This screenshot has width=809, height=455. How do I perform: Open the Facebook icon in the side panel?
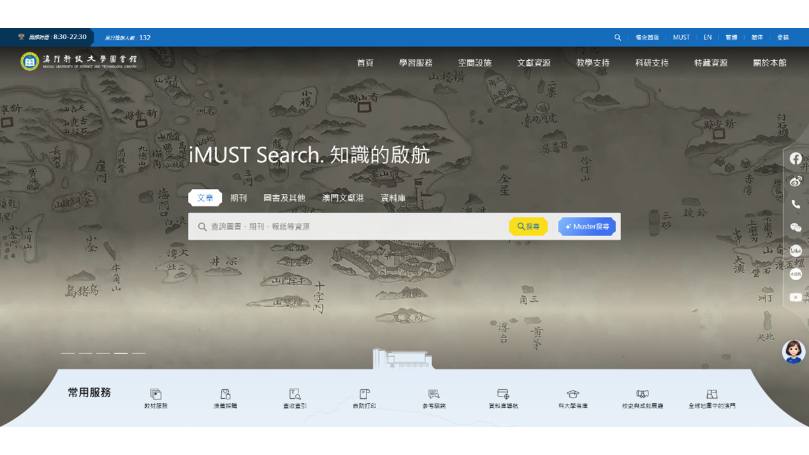point(795,158)
